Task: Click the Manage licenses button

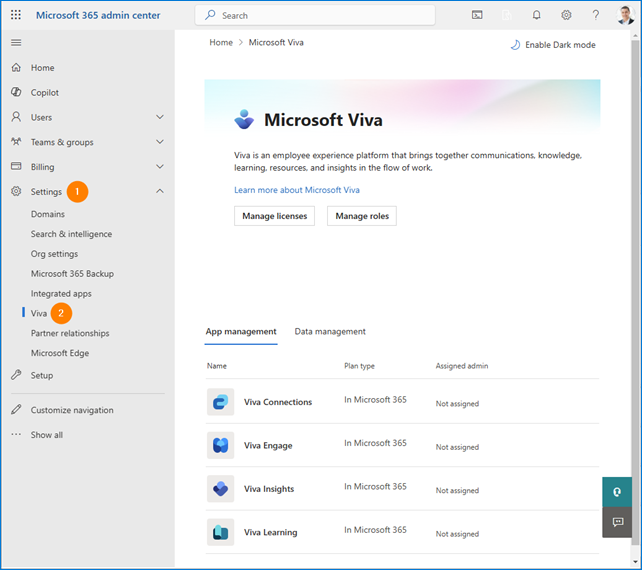Action: [274, 216]
